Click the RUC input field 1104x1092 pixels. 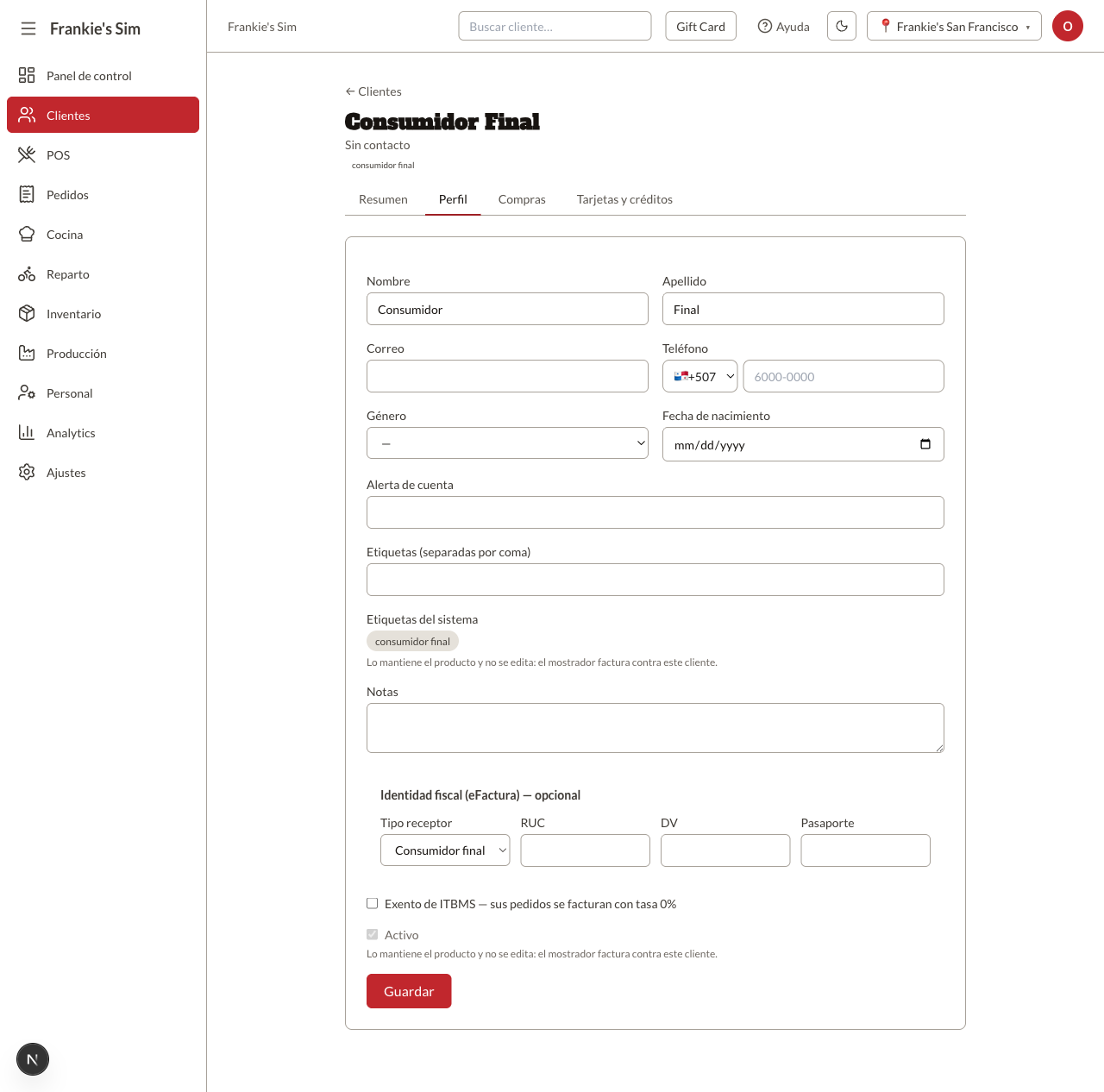coord(586,850)
